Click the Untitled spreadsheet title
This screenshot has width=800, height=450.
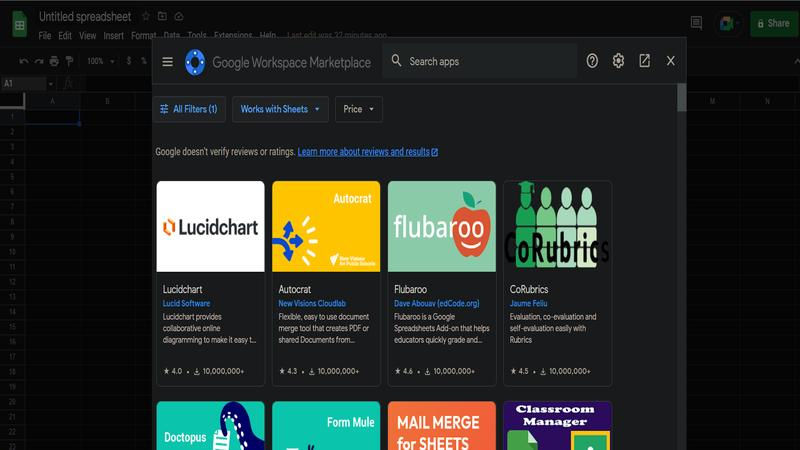(x=85, y=17)
